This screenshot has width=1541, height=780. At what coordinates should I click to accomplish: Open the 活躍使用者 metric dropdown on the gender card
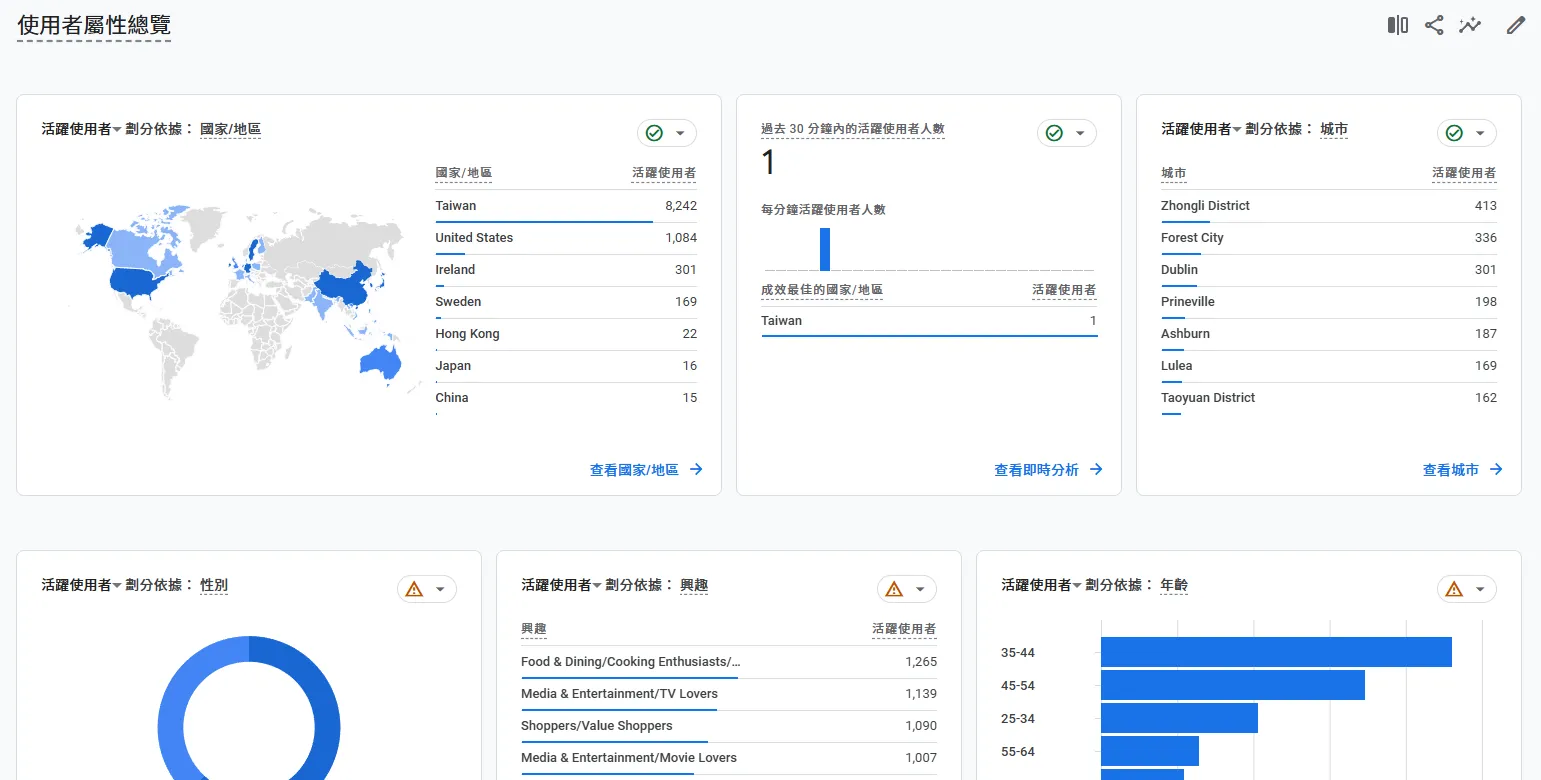click(82, 585)
